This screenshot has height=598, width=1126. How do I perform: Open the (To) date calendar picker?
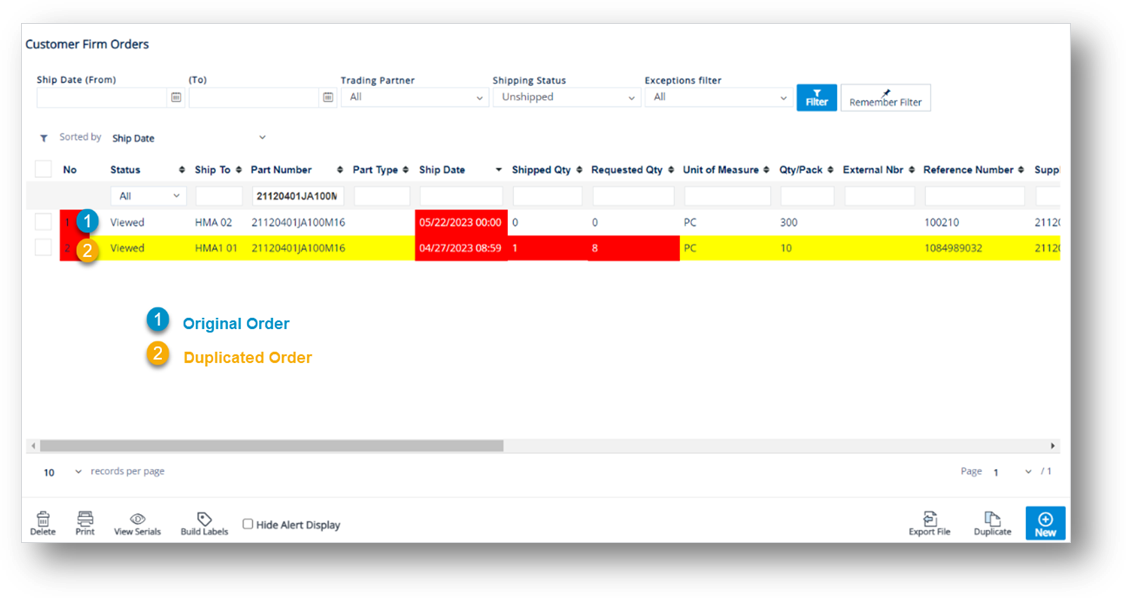[328, 97]
